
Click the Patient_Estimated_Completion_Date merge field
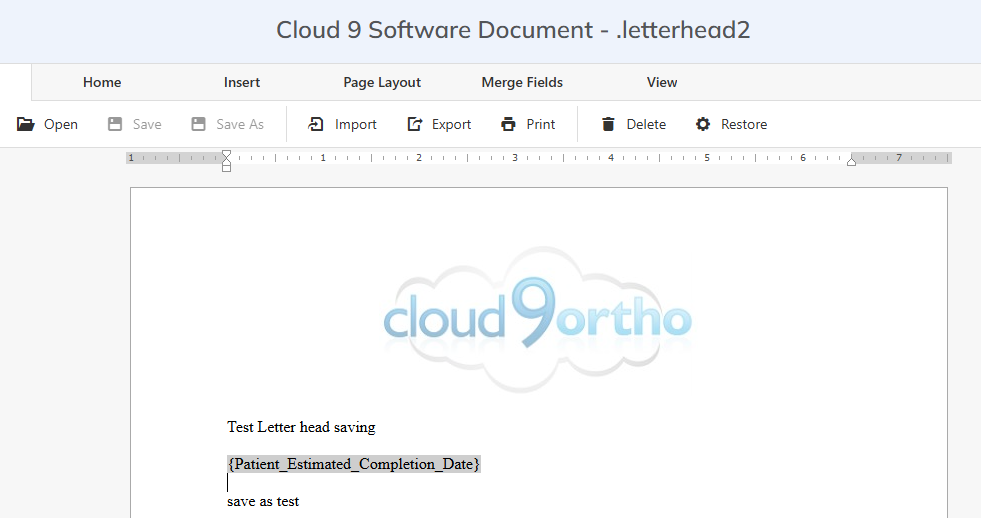tap(353, 464)
